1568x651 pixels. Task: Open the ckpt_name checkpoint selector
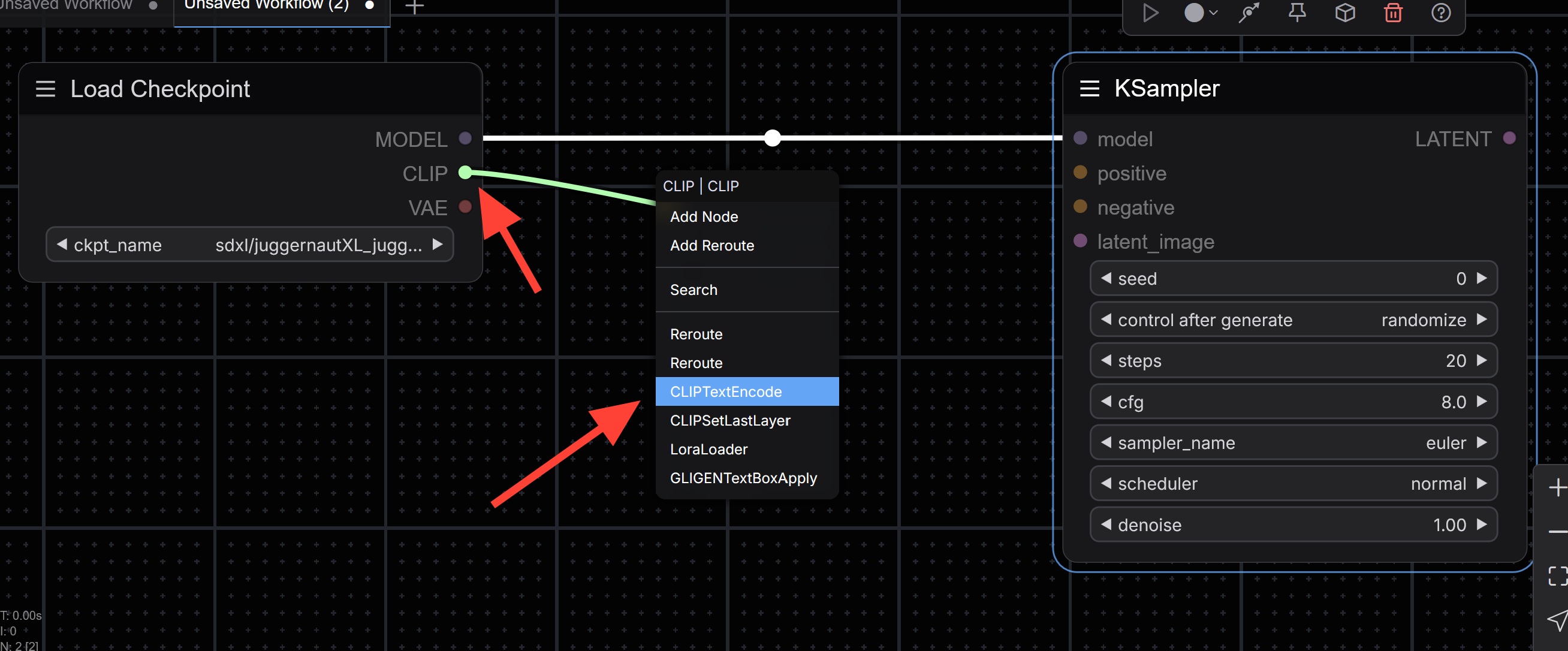point(249,245)
